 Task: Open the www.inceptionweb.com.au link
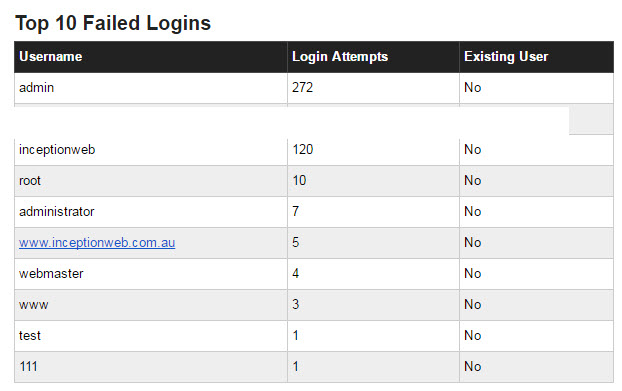coord(97,243)
